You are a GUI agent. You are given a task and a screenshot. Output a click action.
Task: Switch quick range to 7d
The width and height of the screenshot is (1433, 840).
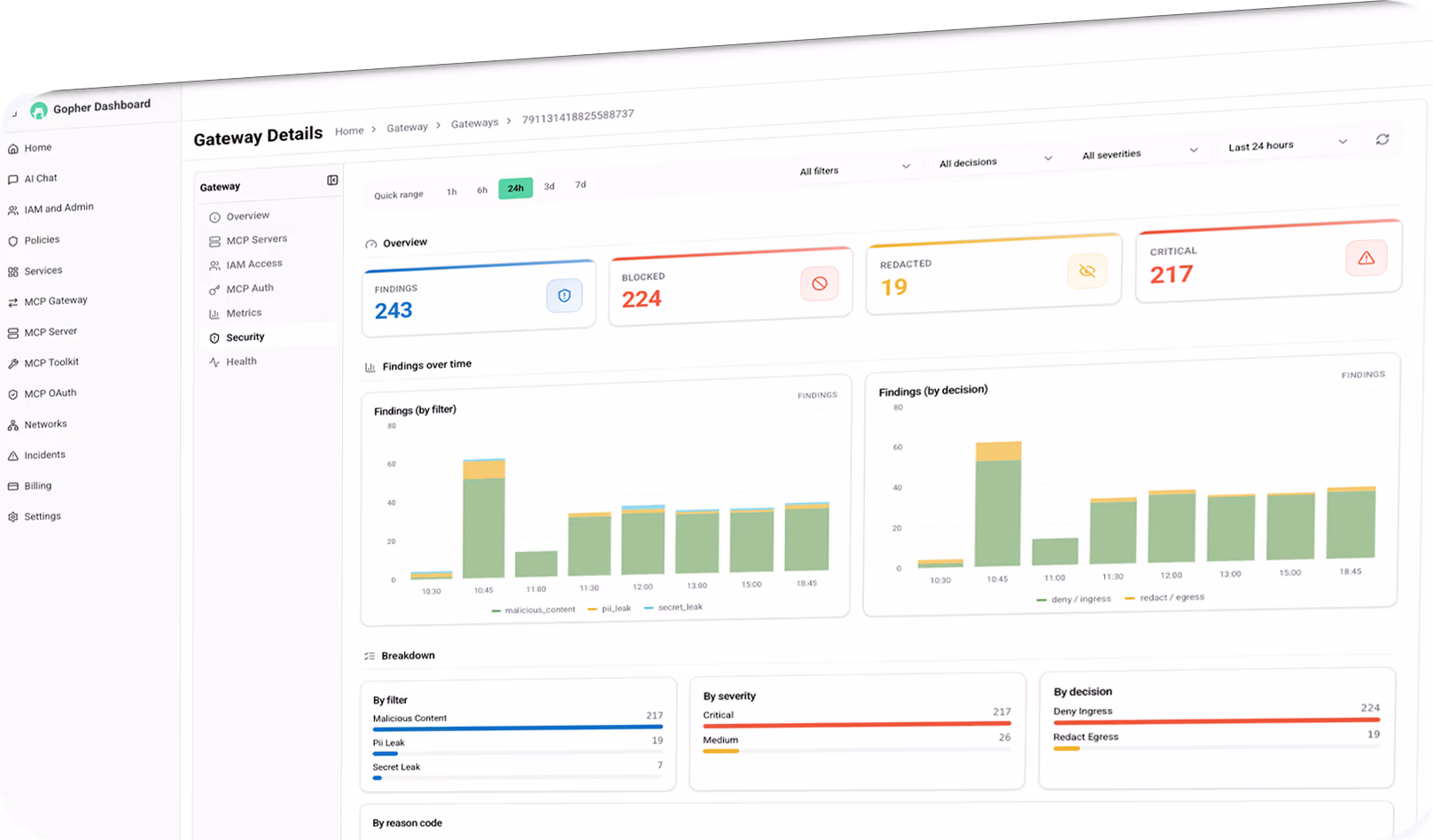click(580, 184)
